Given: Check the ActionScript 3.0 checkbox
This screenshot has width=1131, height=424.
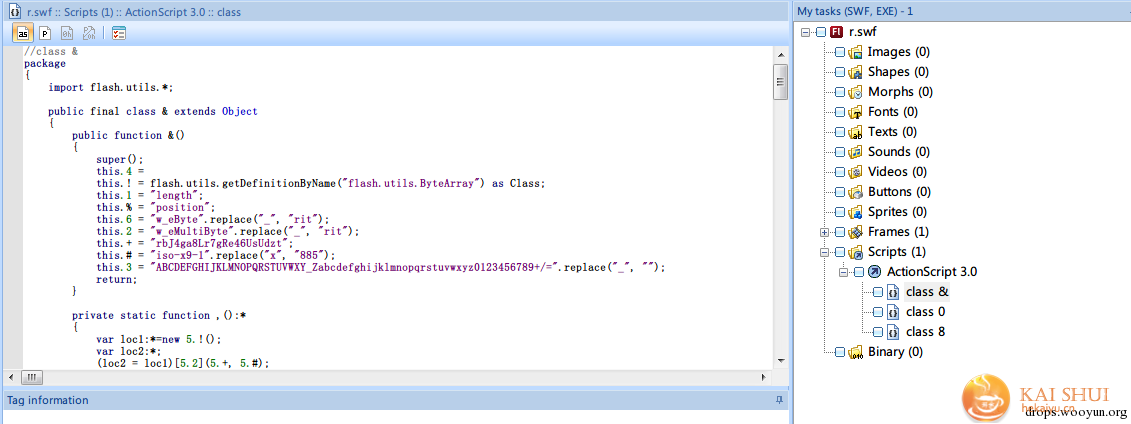Looking at the screenshot, I should click(x=858, y=272).
